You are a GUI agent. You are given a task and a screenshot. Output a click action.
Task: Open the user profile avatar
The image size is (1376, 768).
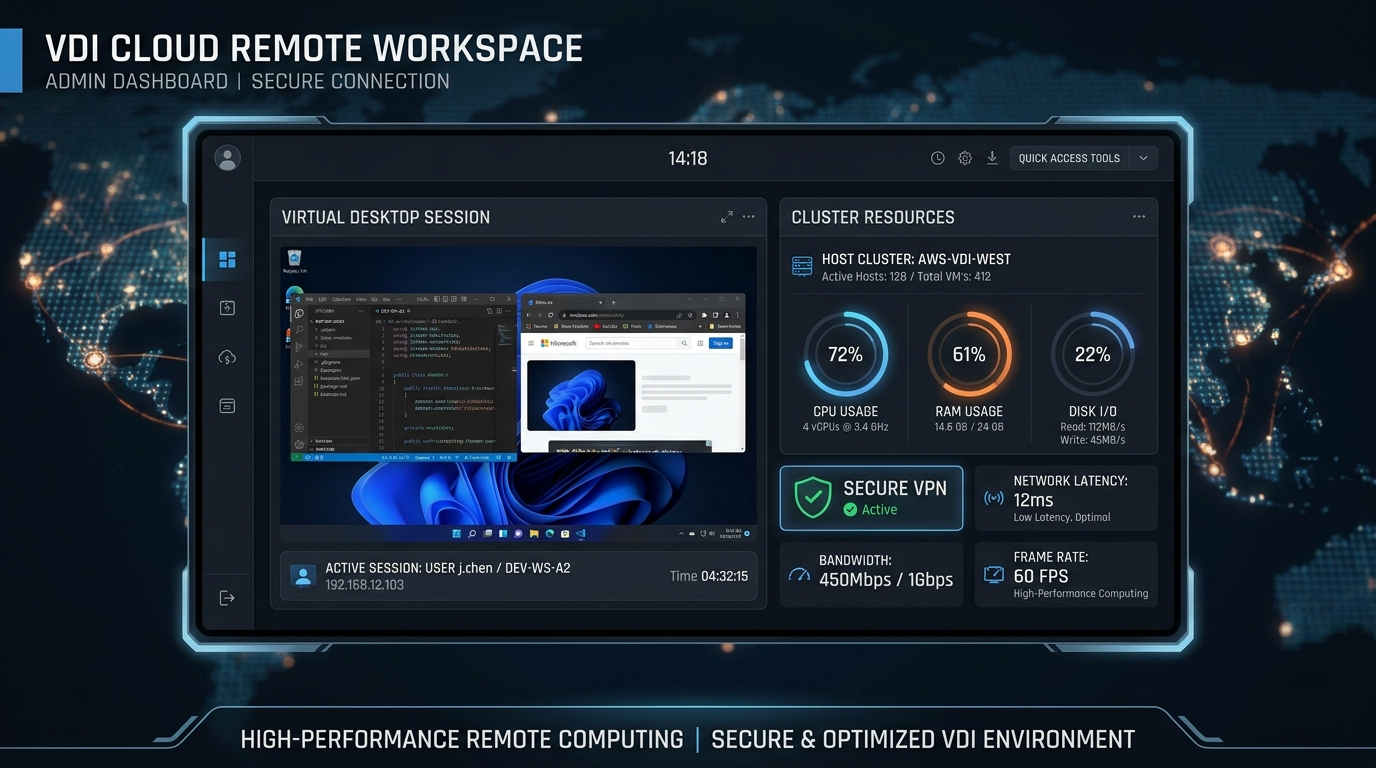pyautogui.click(x=227, y=158)
